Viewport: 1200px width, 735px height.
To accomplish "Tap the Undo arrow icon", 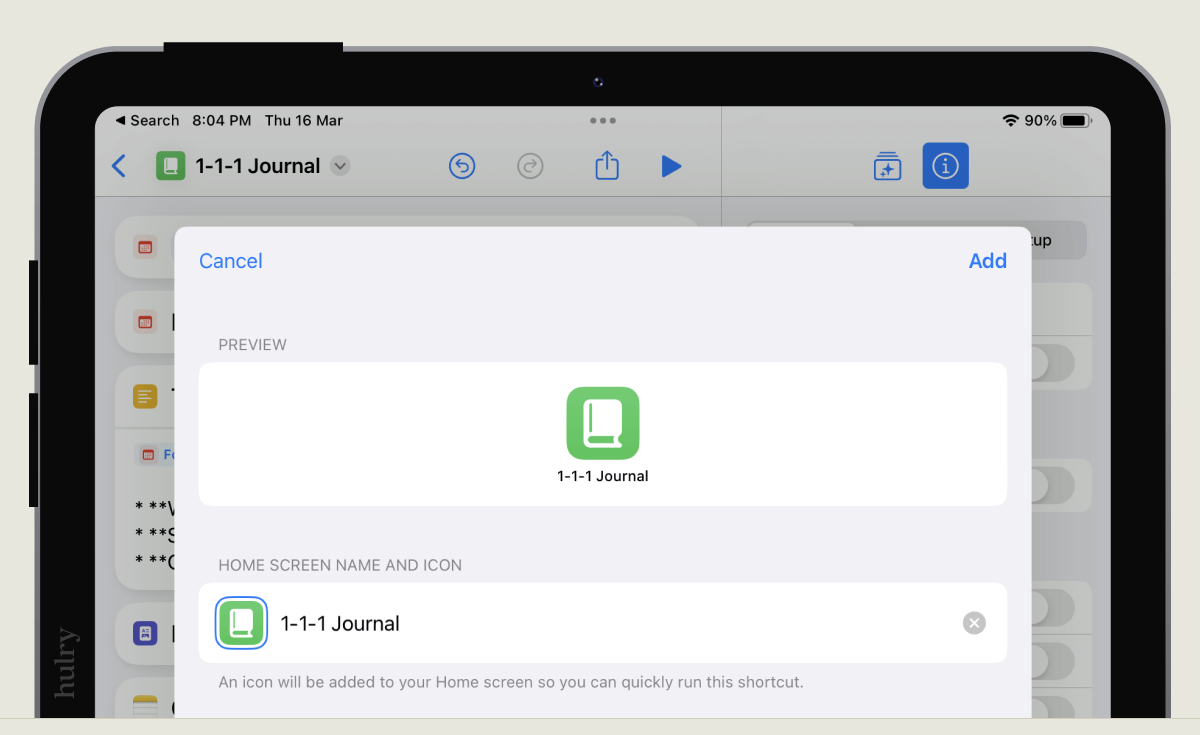I will (462, 166).
